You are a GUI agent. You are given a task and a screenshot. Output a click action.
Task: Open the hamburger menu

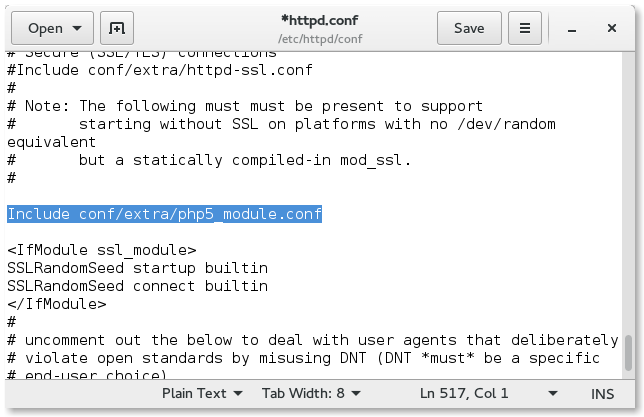point(524,28)
